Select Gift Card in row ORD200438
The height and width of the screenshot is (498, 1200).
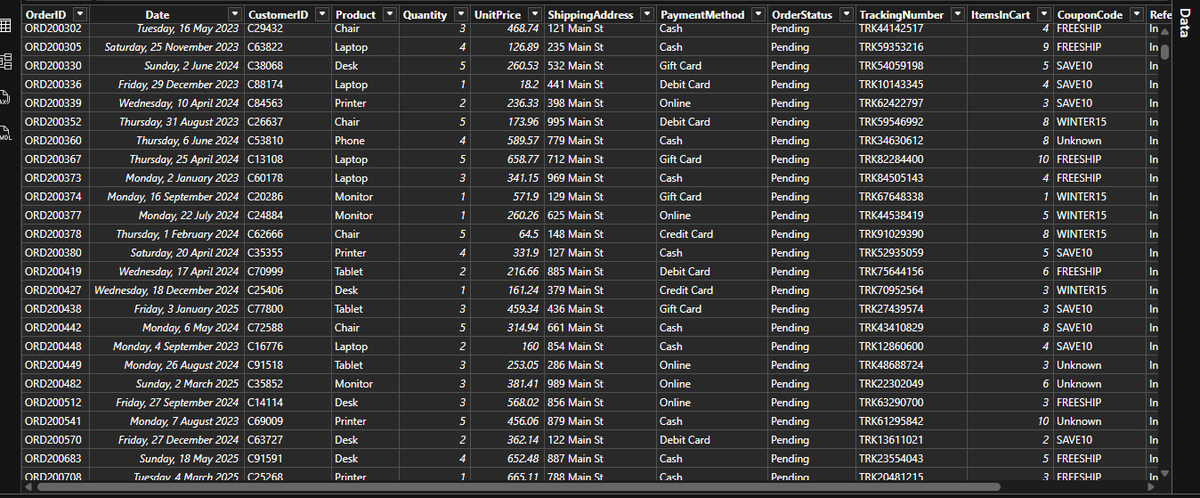pyautogui.click(x=711, y=308)
